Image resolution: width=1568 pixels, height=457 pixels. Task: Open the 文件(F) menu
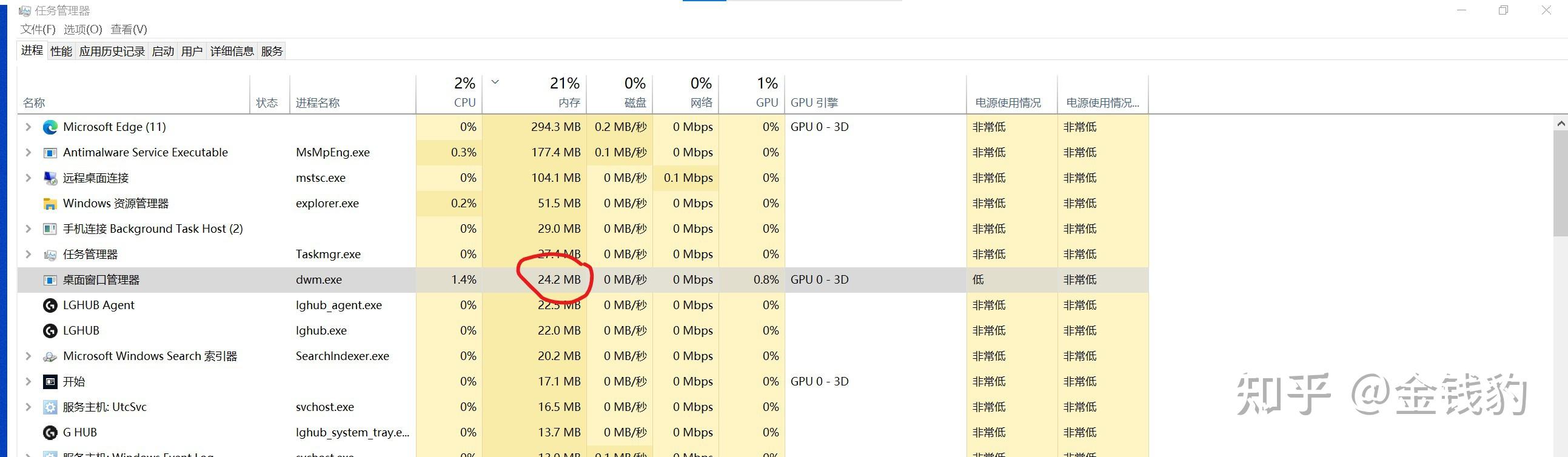[x=38, y=29]
